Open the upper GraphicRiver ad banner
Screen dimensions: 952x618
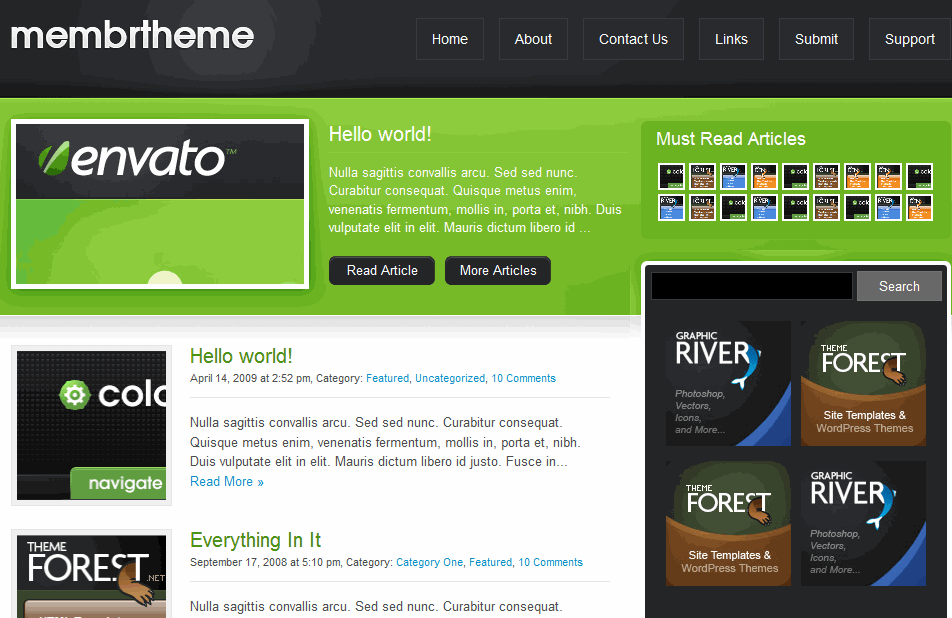click(x=729, y=384)
